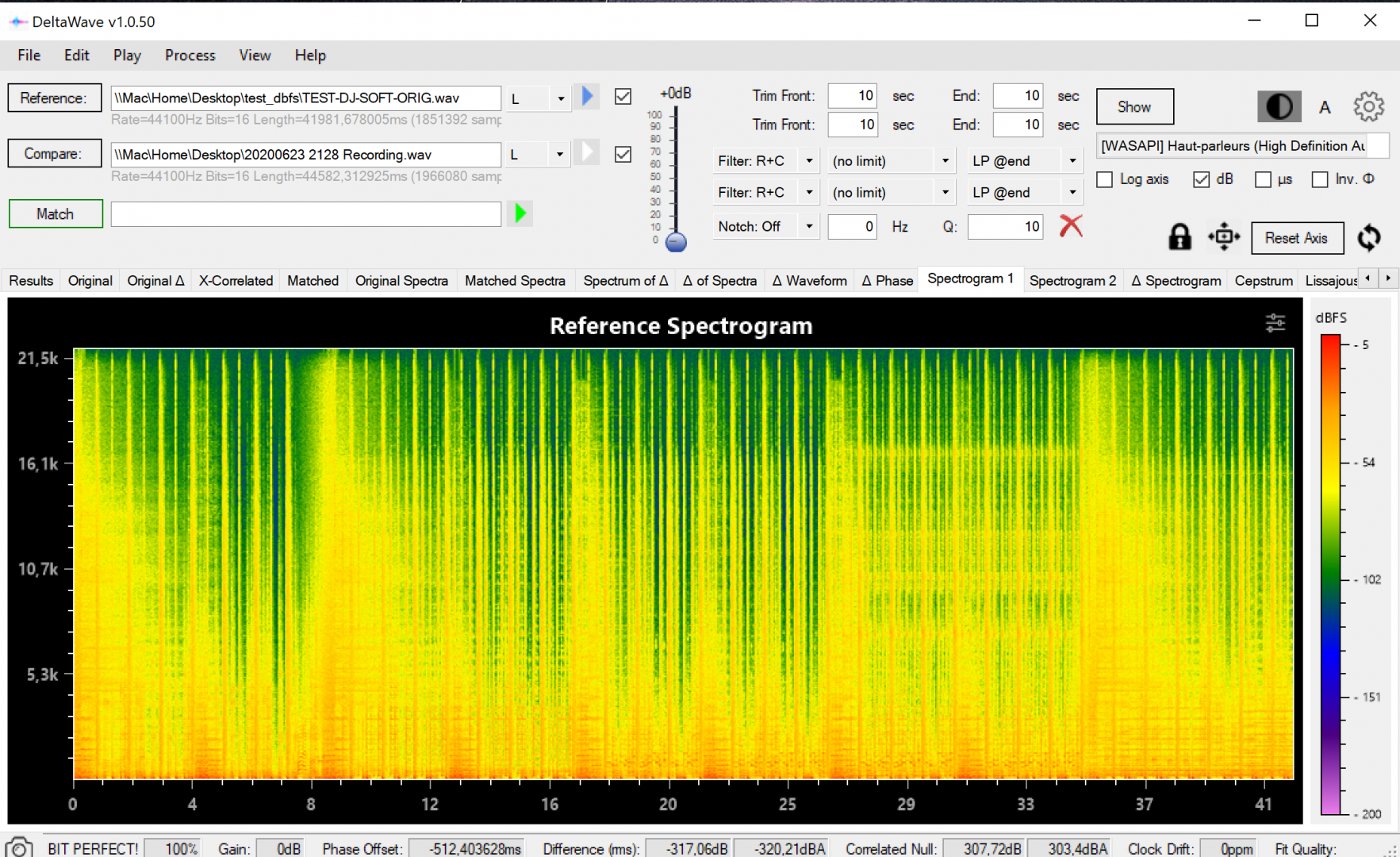Click the circular refresh arrows icon

pos(1368,237)
